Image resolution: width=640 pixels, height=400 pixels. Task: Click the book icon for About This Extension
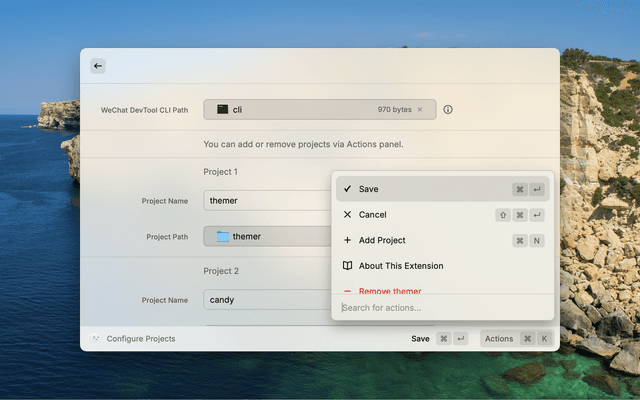click(x=347, y=266)
